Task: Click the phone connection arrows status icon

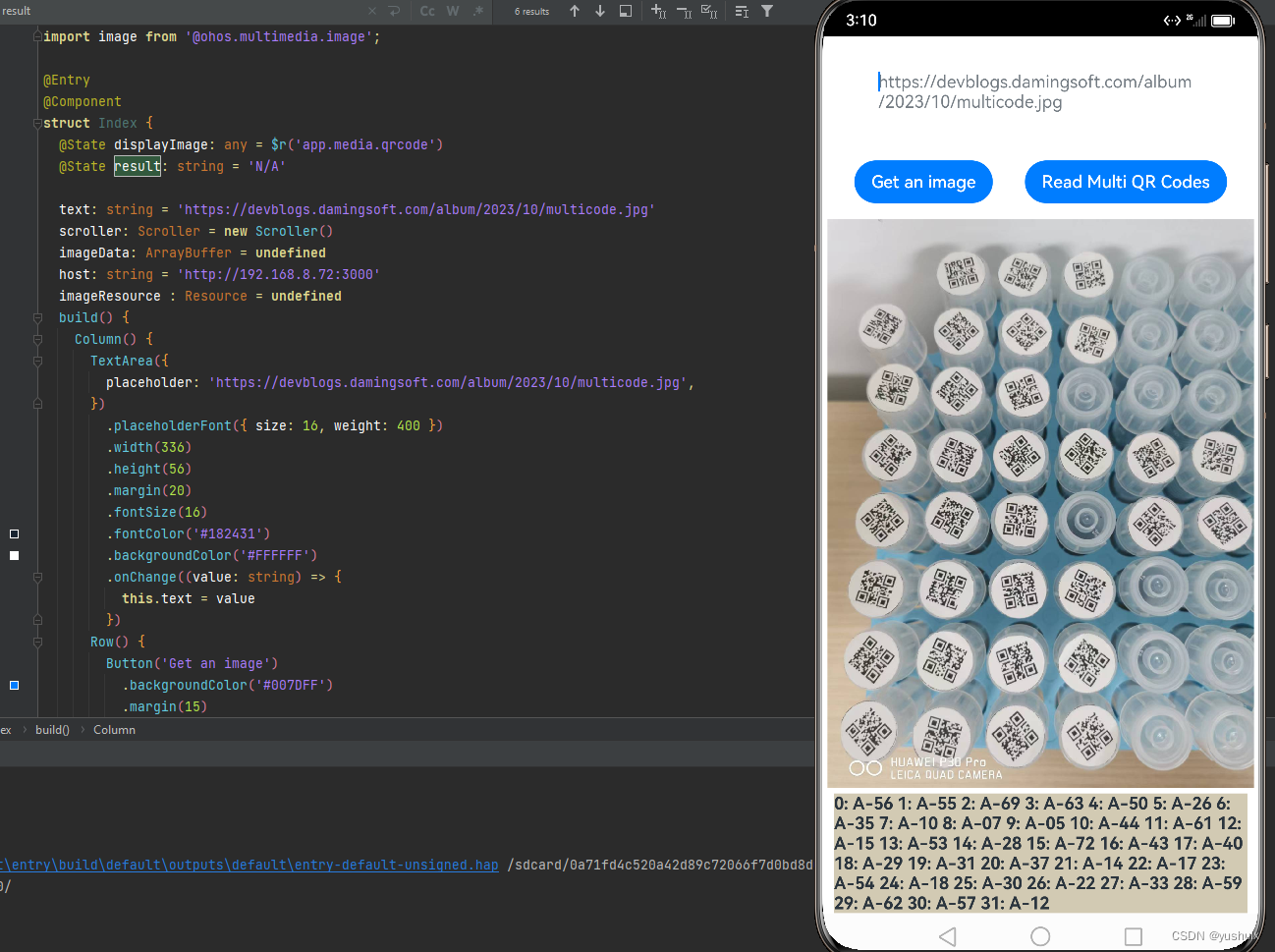Action: click(x=1172, y=20)
